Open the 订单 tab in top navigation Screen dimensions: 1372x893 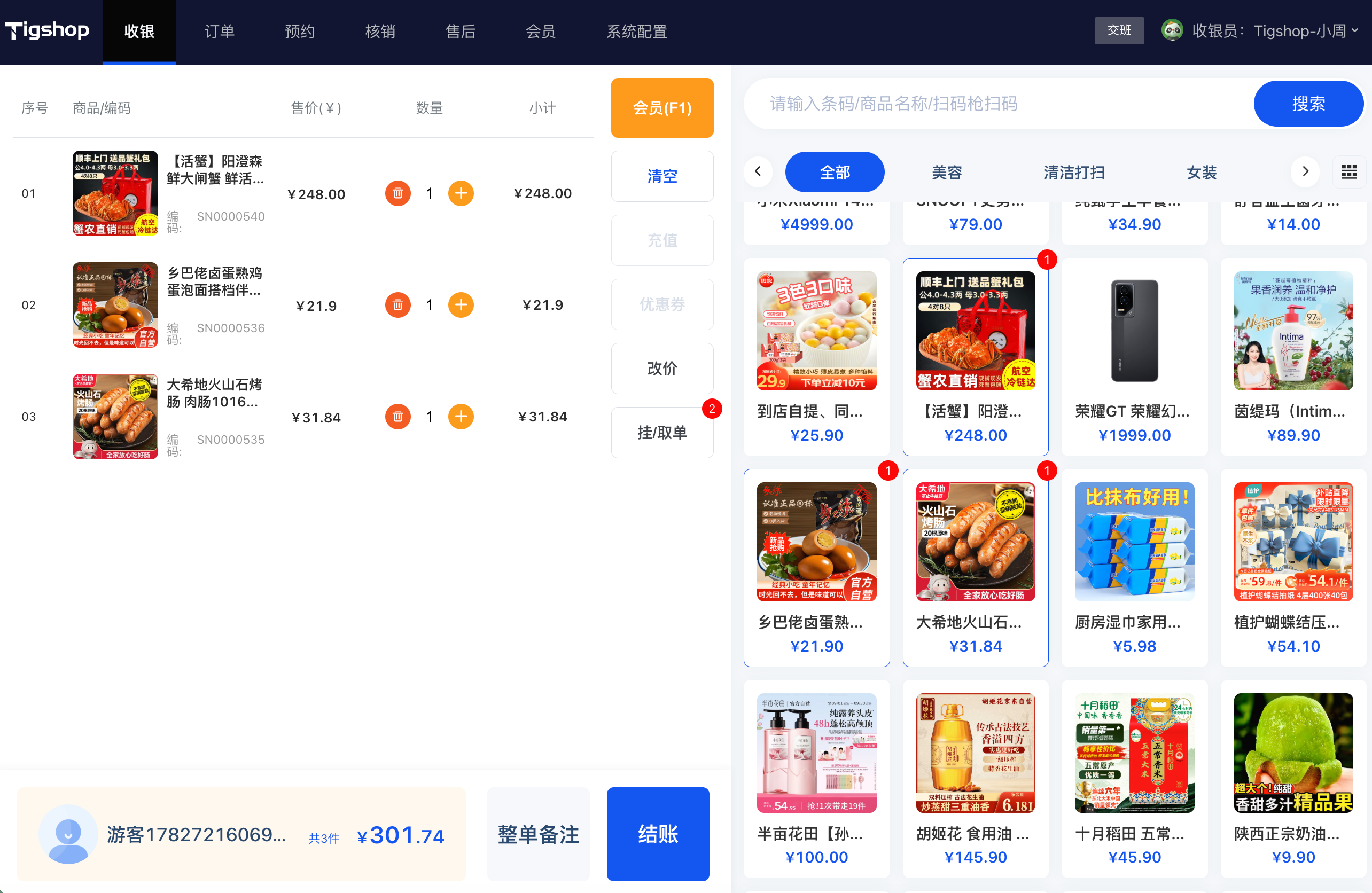click(x=220, y=32)
